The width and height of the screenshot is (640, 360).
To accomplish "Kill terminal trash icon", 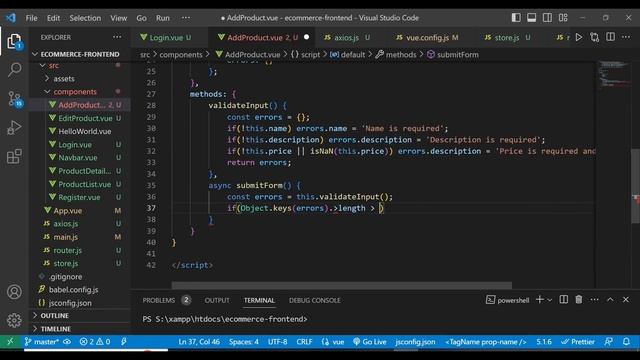I will click(x=579, y=300).
